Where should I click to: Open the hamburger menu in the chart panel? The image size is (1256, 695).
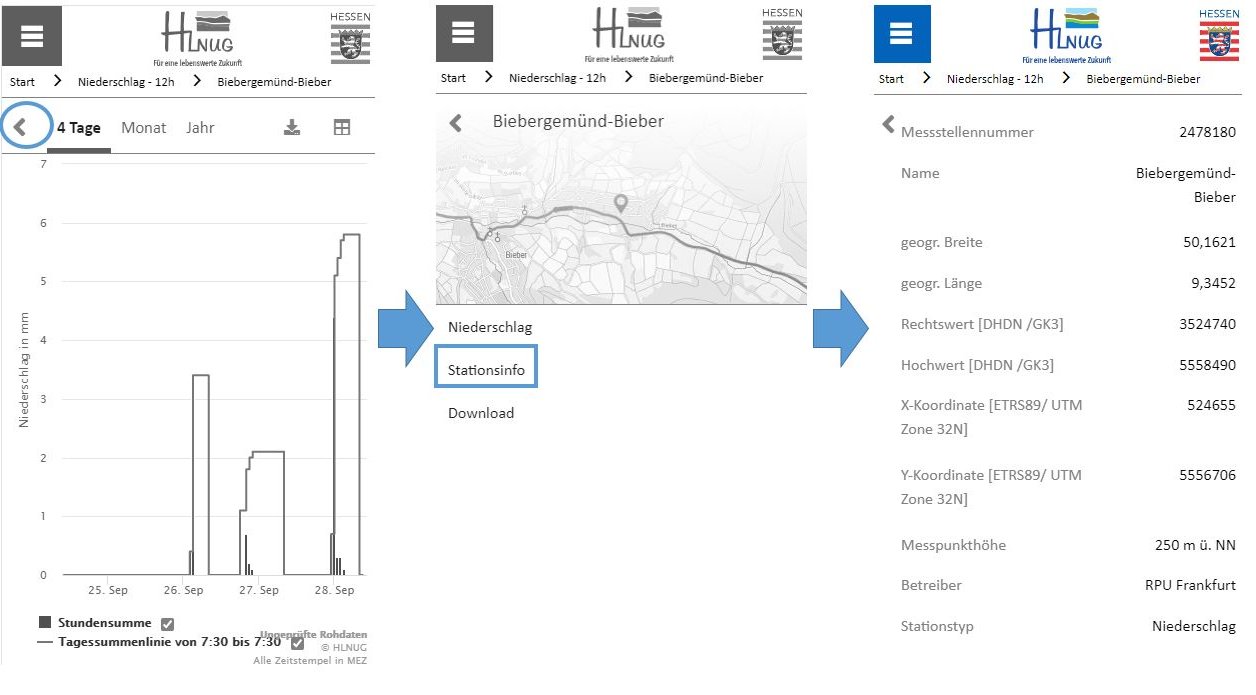point(32,36)
